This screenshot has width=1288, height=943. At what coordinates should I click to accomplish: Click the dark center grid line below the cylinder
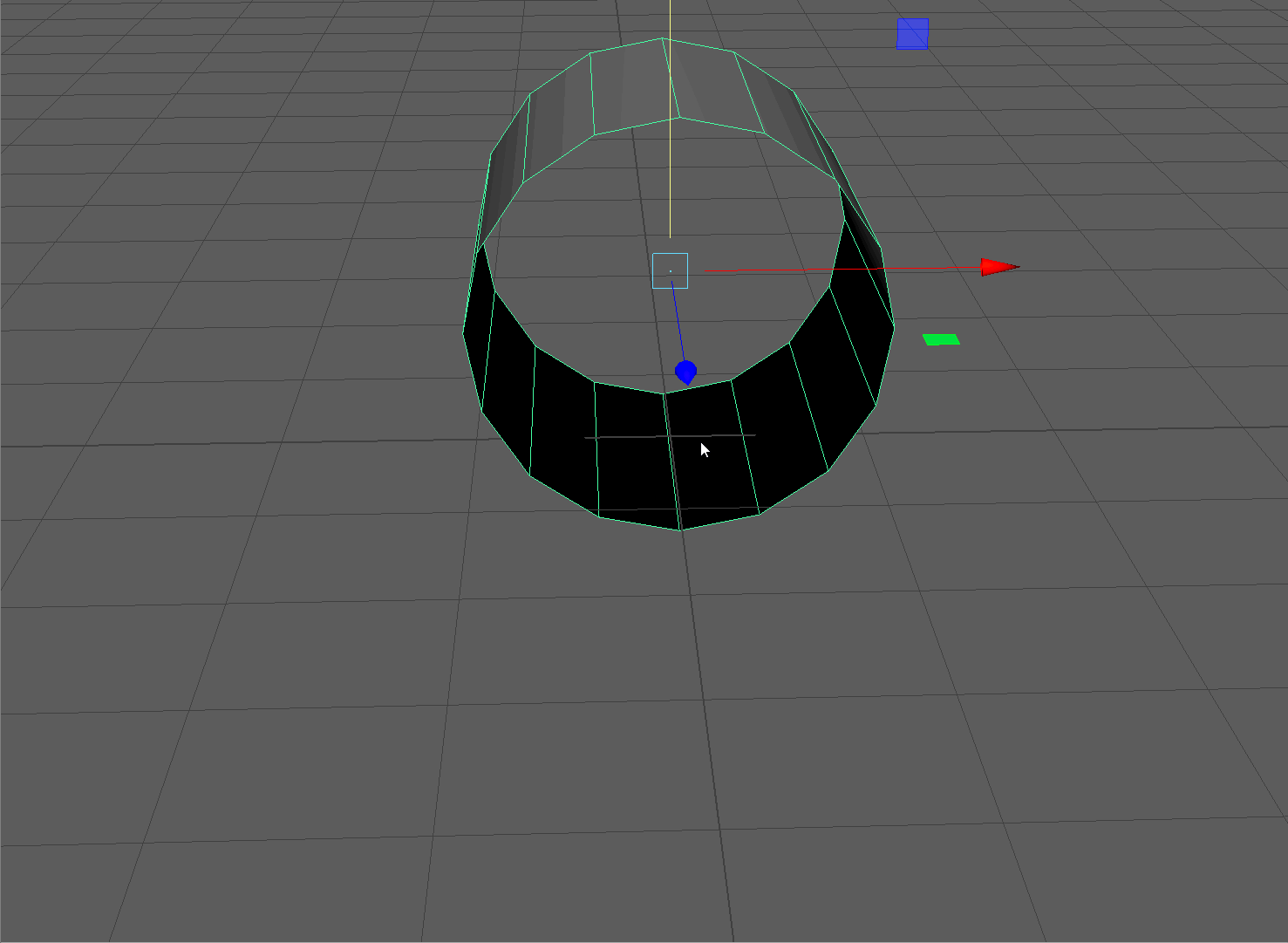[711, 741]
